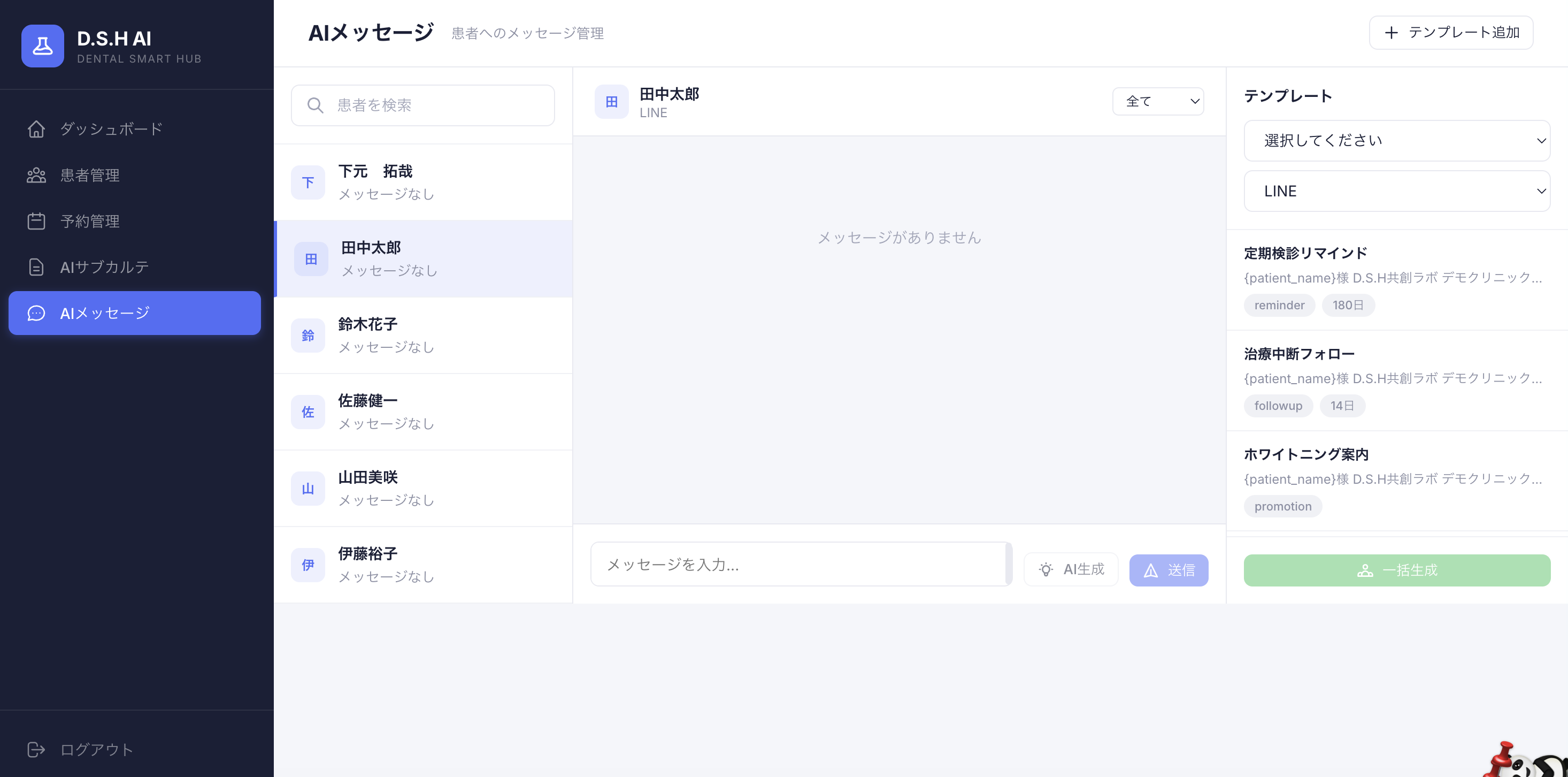Click the group icon on 一括生成
The height and width of the screenshot is (777, 1568).
click(x=1365, y=570)
